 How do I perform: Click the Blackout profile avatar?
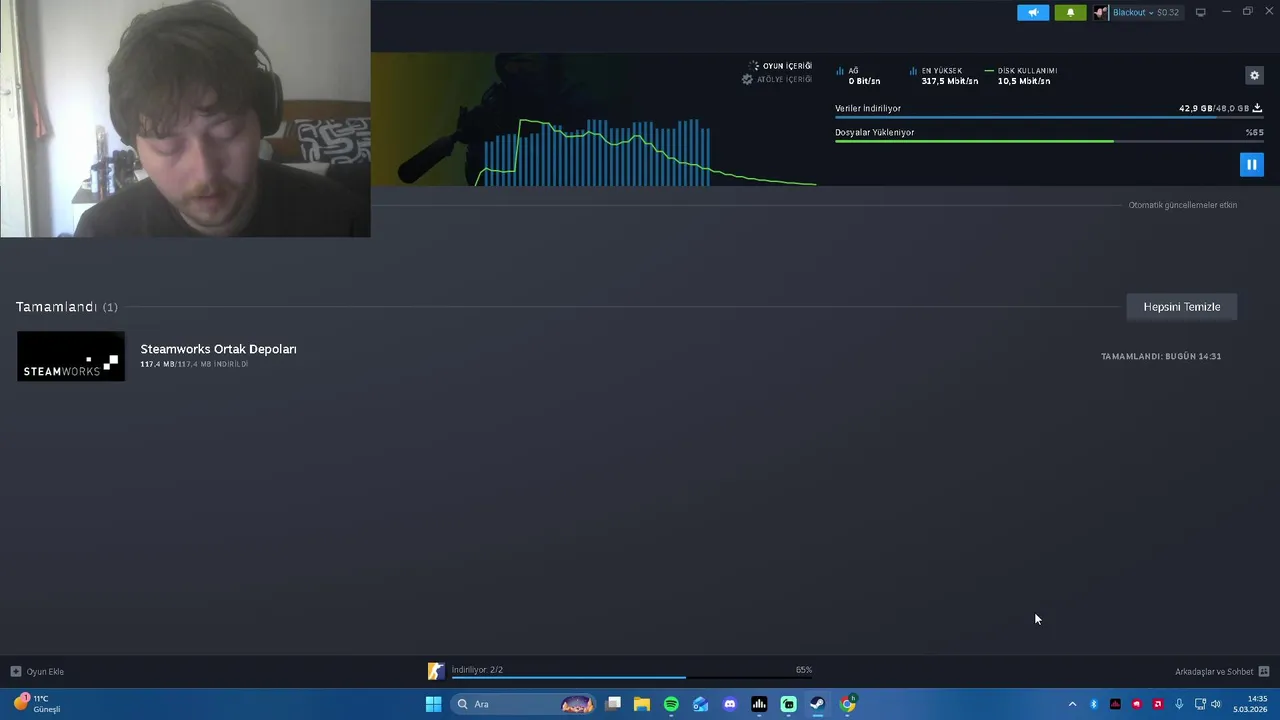pos(1101,12)
